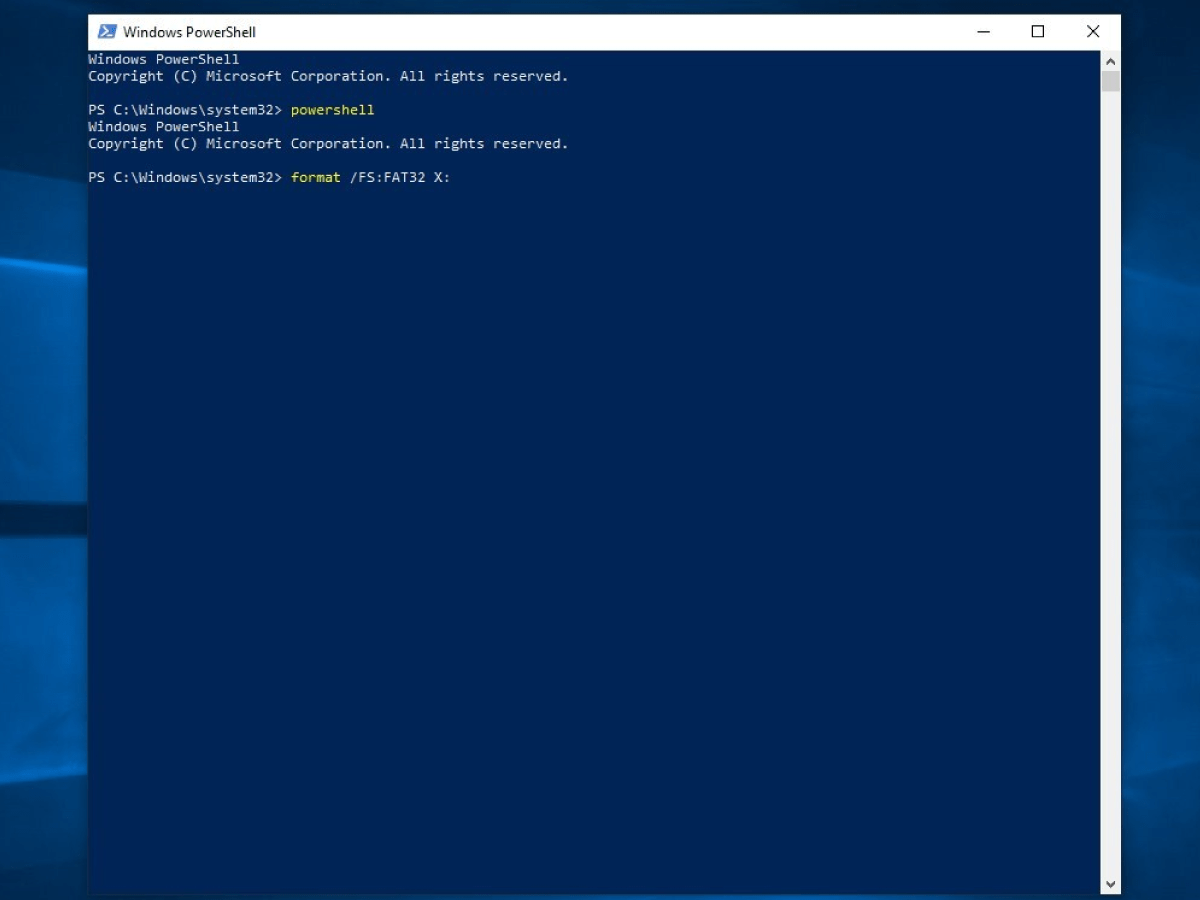Click the first 'Copyright (C) Microsoft Corporation' line
Viewport: 1200px width, 900px height.
tap(328, 76)
